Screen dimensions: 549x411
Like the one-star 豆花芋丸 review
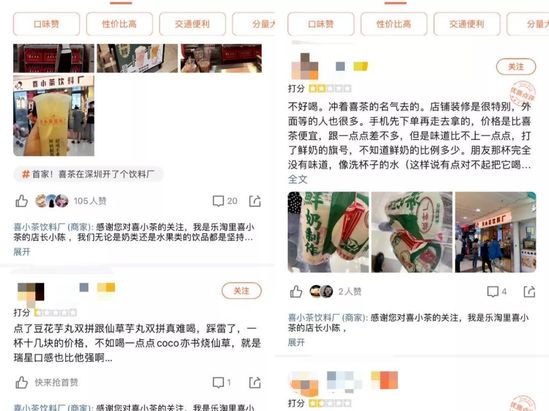coord(21,382)
